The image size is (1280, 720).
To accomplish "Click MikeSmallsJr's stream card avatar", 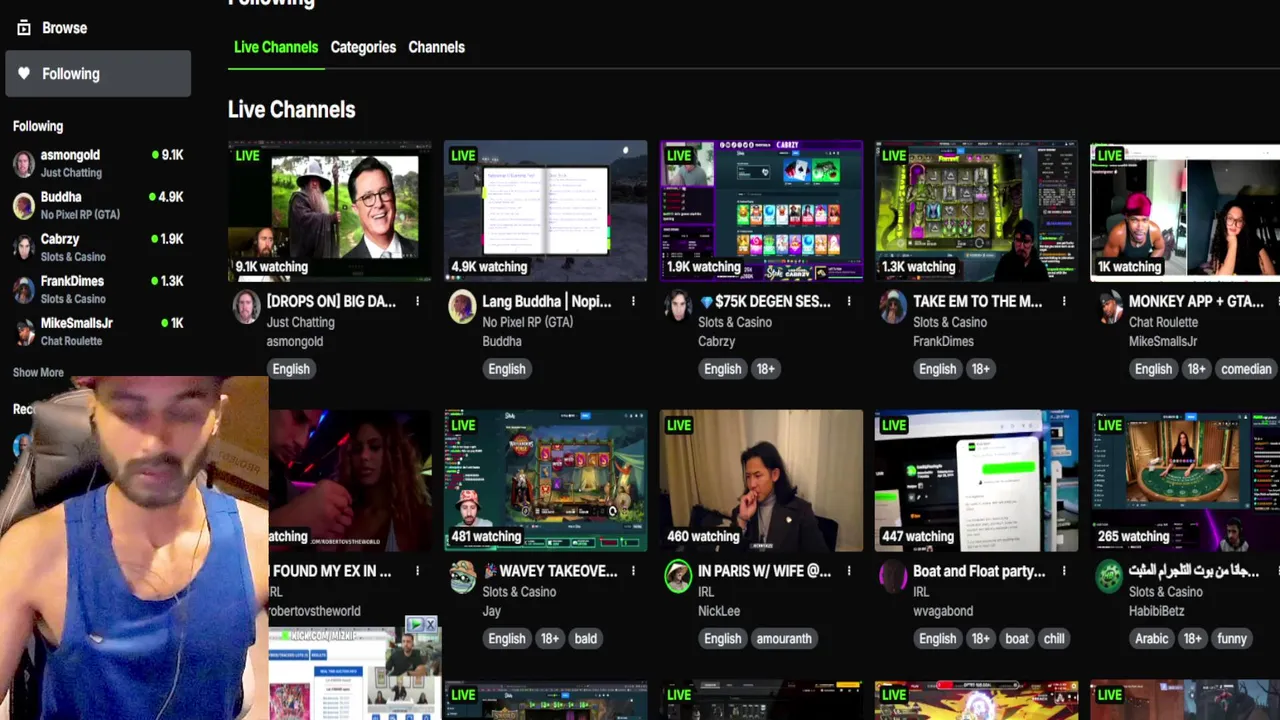I will pos(1109,308).
